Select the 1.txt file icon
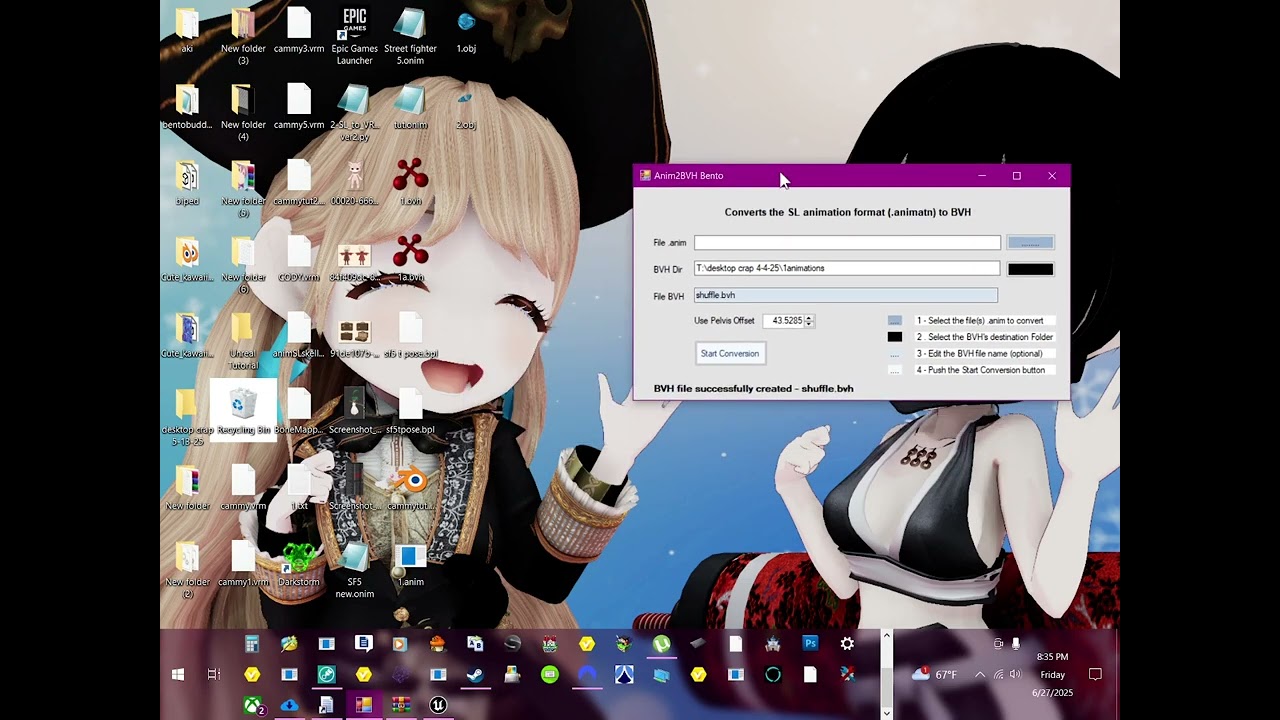Image resolution: width=1280 pixels, height=720 pixels. 299,488
